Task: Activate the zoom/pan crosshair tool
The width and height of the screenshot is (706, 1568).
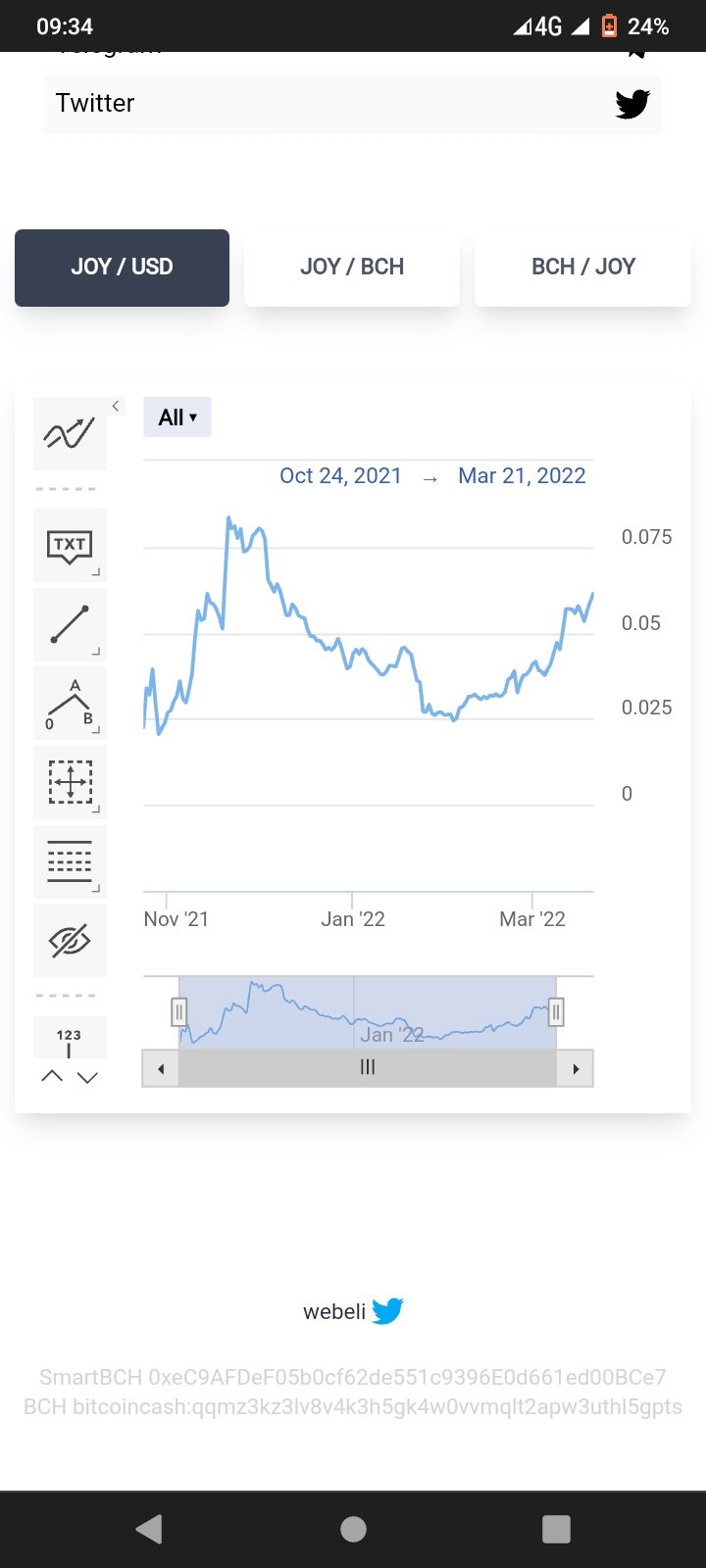Action: click(70, 783)
